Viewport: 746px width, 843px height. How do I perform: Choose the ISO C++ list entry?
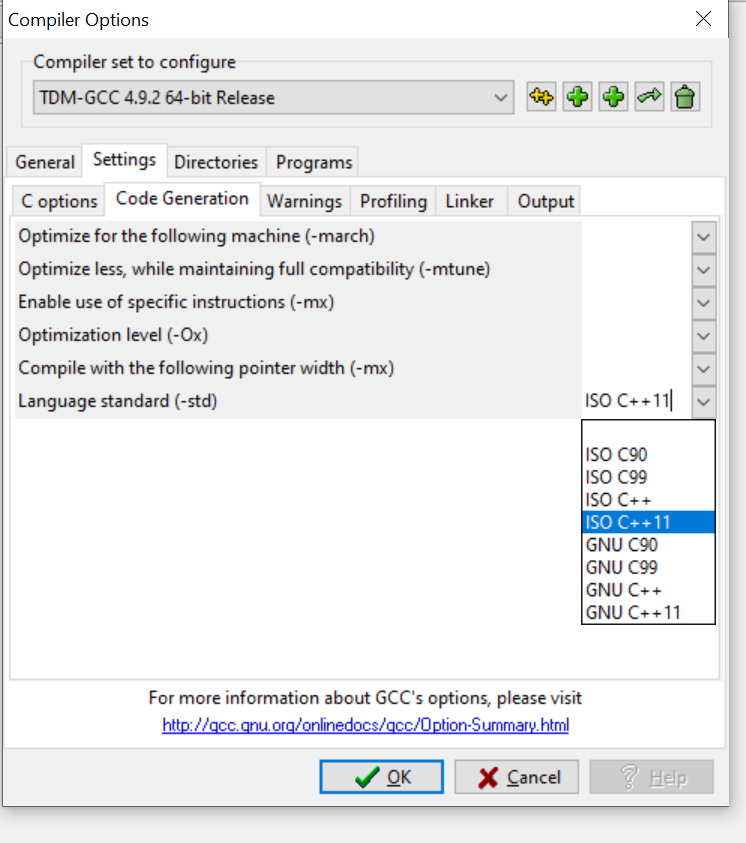pyautogui.click(x=648, y=500)
